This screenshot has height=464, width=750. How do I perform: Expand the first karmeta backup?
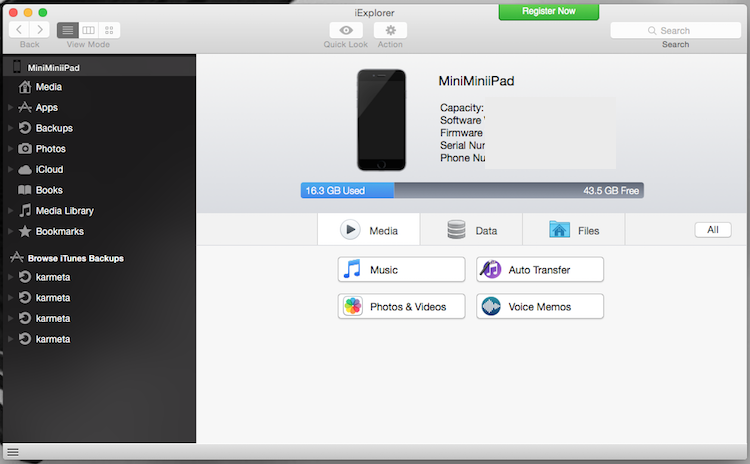[10, 277]
